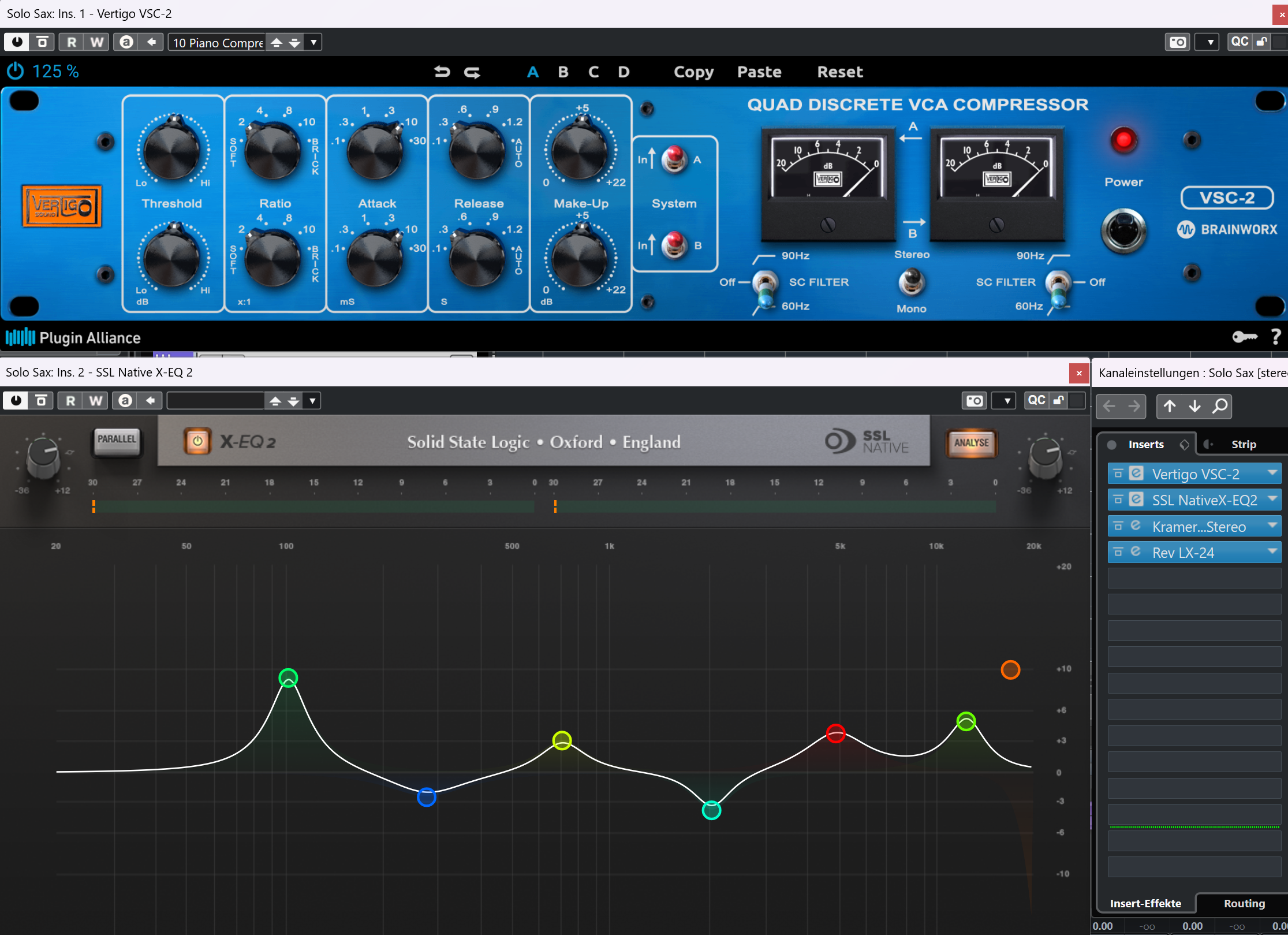
Task: Toggle the X-EQ 2 orange power button
Action: tap(197, 442)
